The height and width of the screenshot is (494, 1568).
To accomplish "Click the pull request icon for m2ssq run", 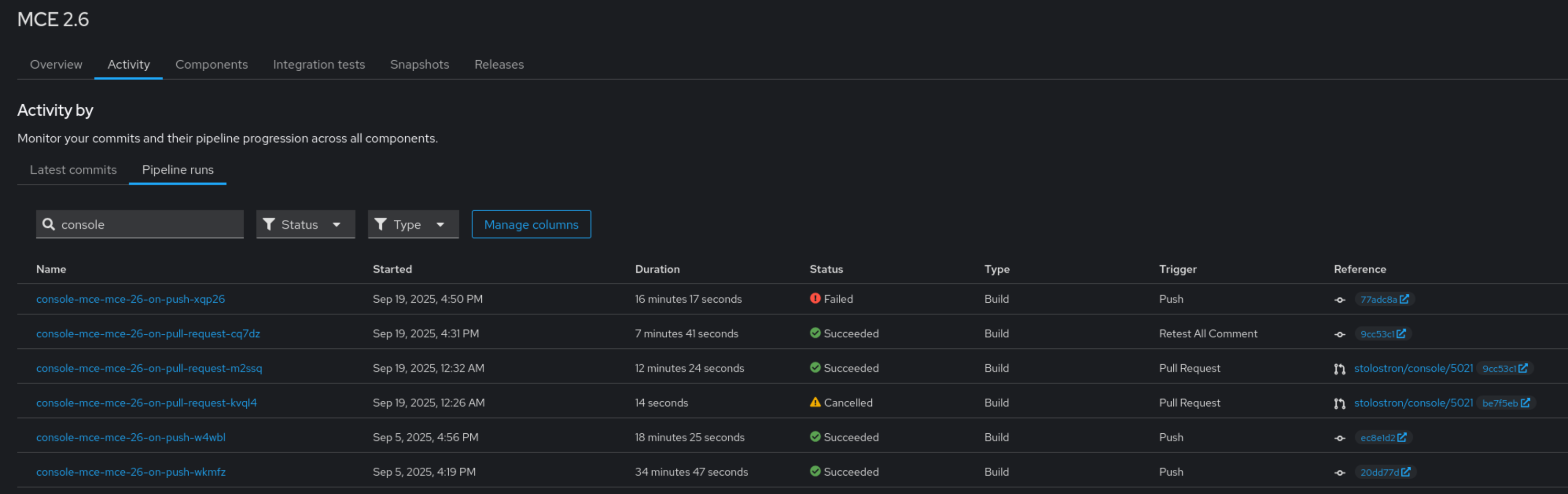I will (1339, 369).
